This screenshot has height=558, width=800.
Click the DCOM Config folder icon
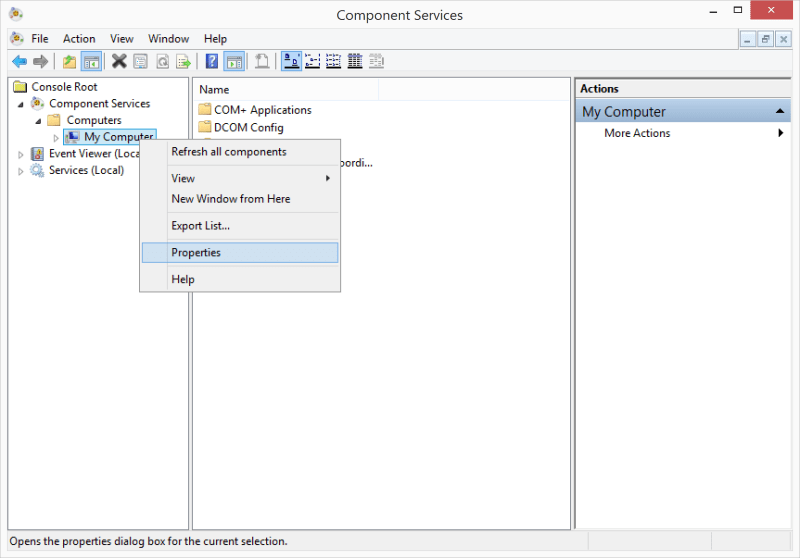pyautogui.click(x=205, y=128)
